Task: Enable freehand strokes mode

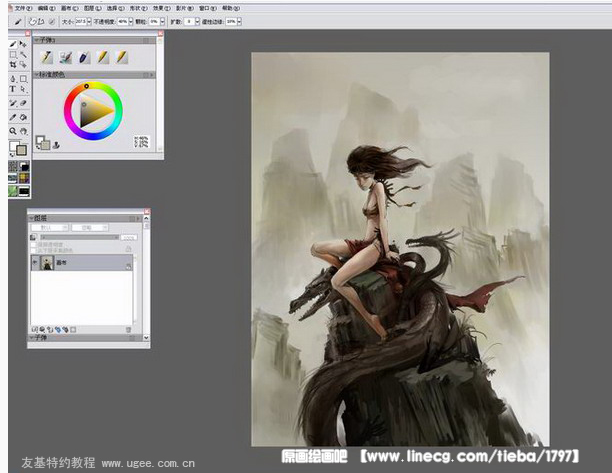Action: [x=33, y=22]
